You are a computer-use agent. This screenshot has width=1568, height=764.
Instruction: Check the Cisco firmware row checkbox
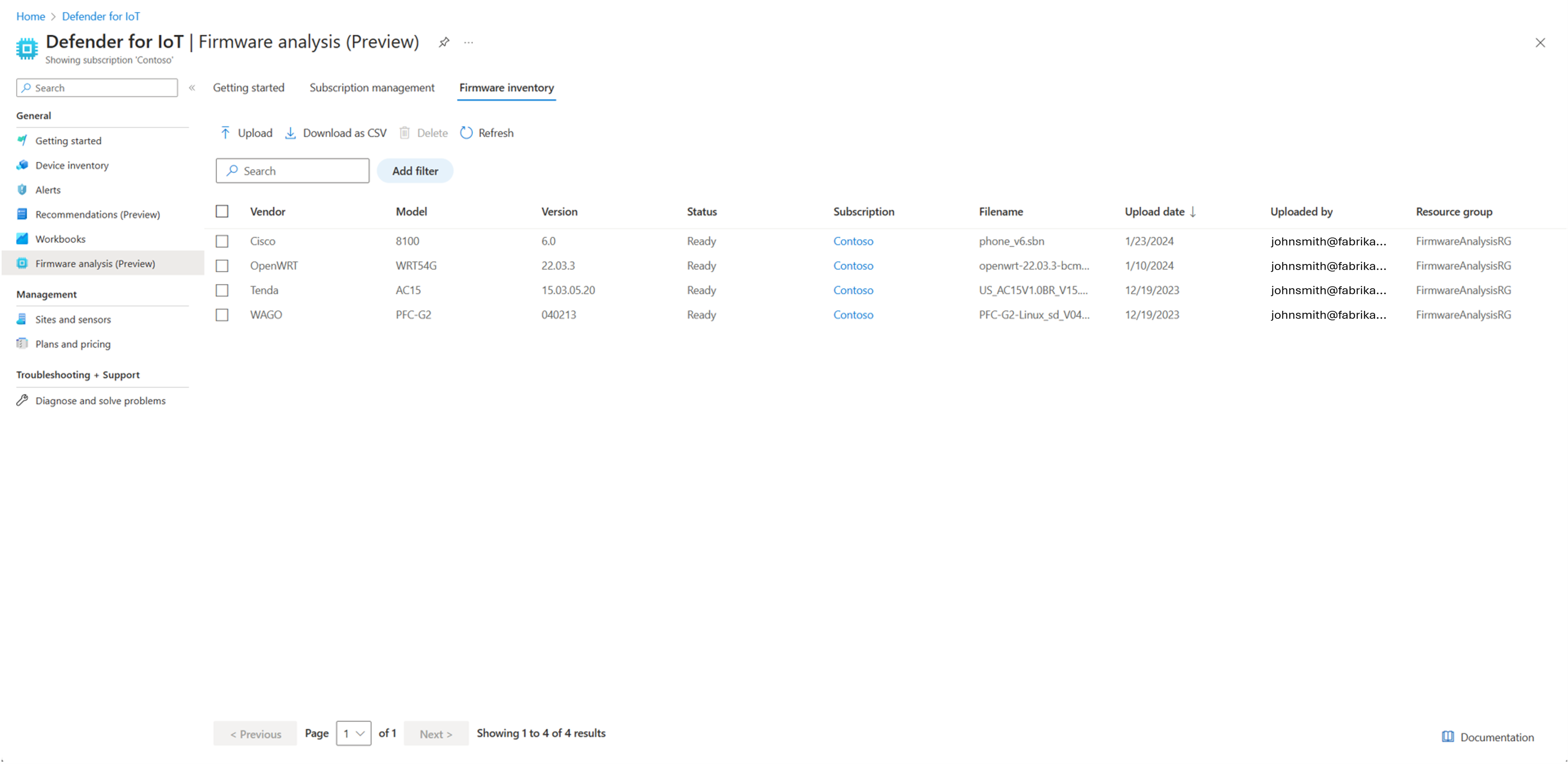point(222,241)
